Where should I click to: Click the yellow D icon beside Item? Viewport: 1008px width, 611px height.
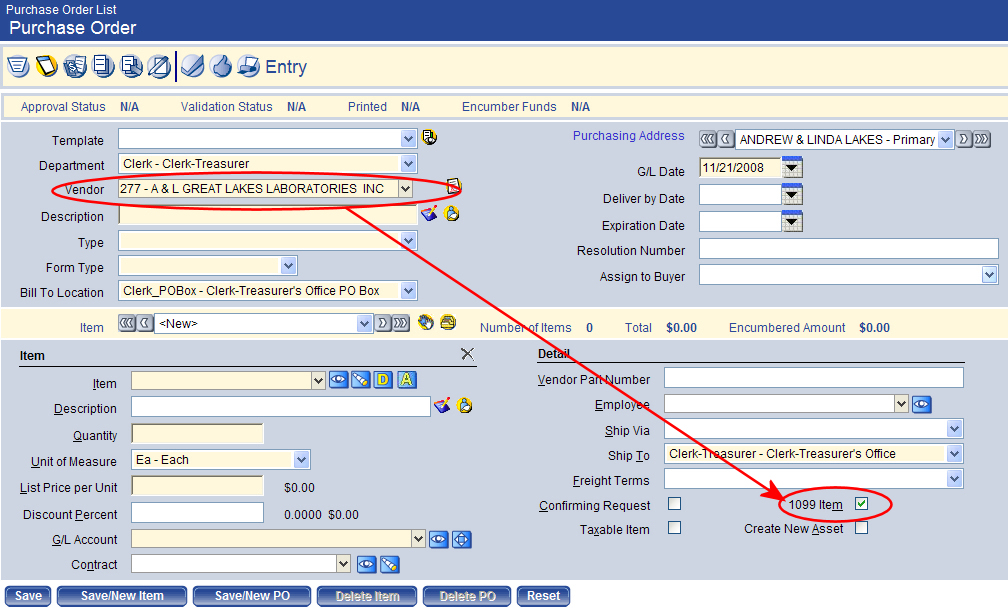[x=383, y=380]
